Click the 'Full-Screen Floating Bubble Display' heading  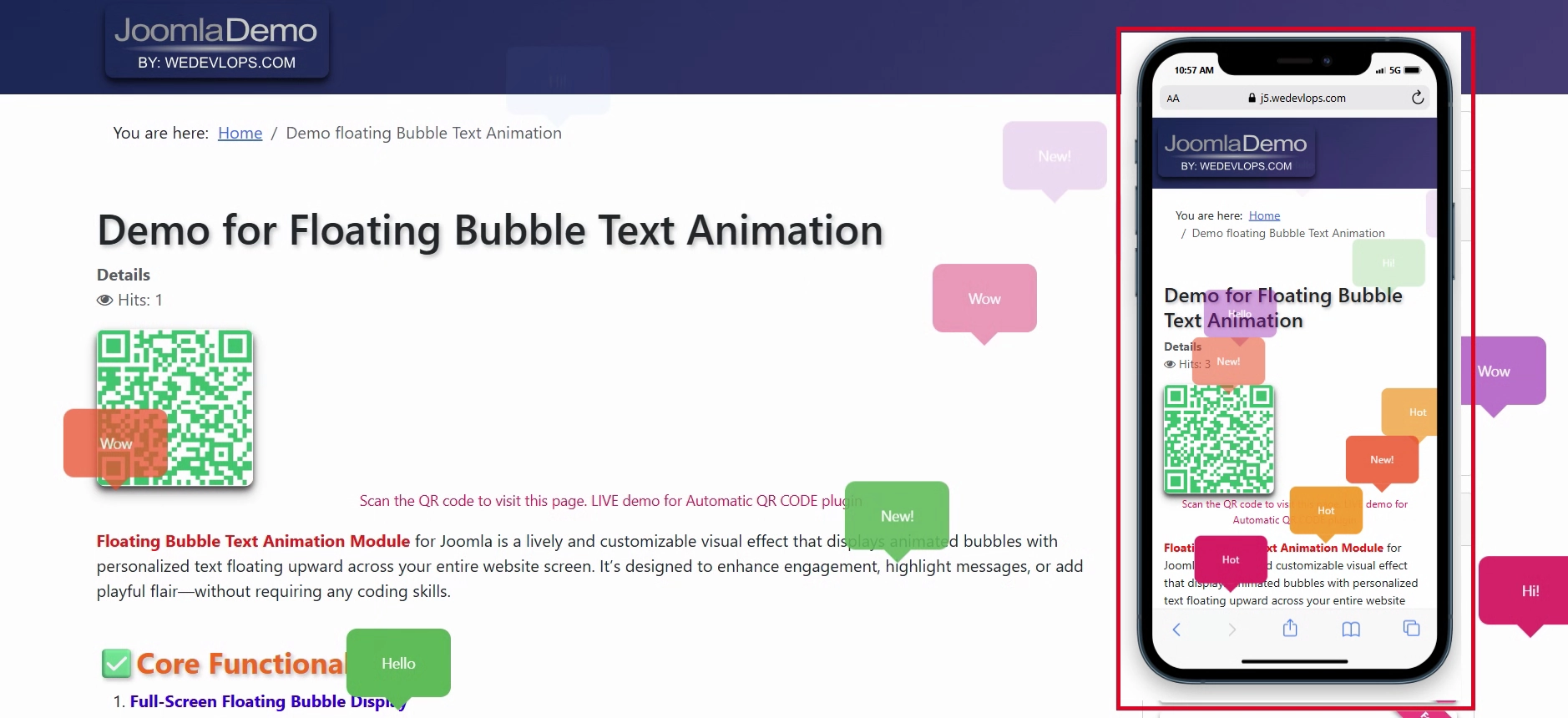coord(267,701)
